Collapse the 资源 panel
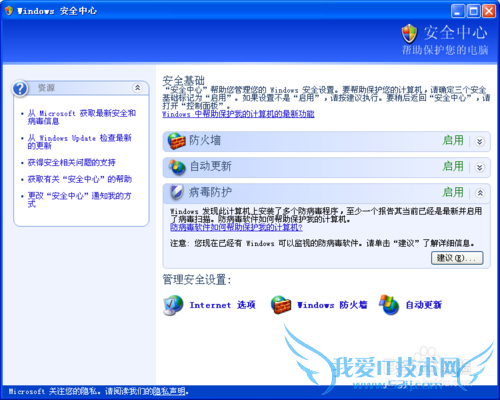The image size is (500, 400). pos(137,88)
